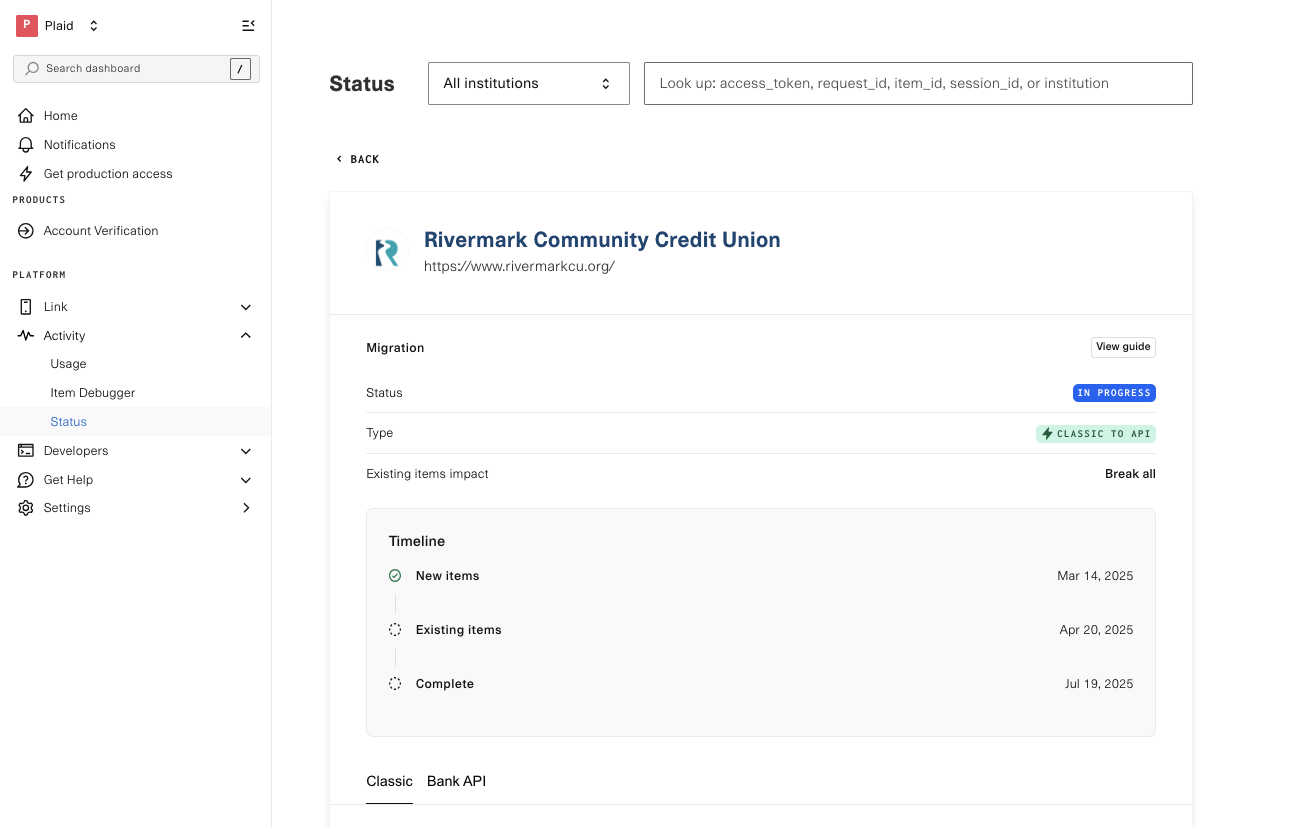The height and width of the screenshot is (827, 1315).
Task: Click the dotted circle Existing items icon
Action: (x=395, y=630)
